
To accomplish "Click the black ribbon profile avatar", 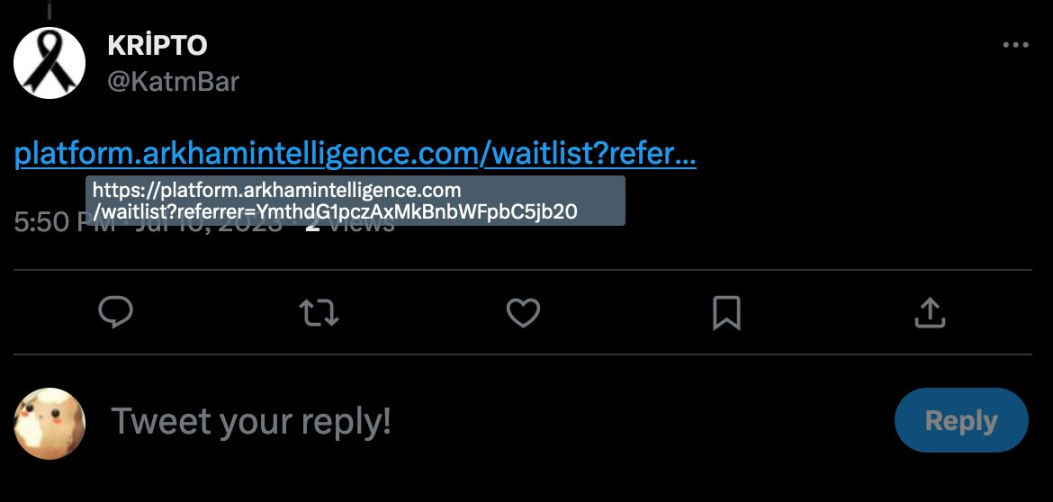I will (x=49, y=63).
